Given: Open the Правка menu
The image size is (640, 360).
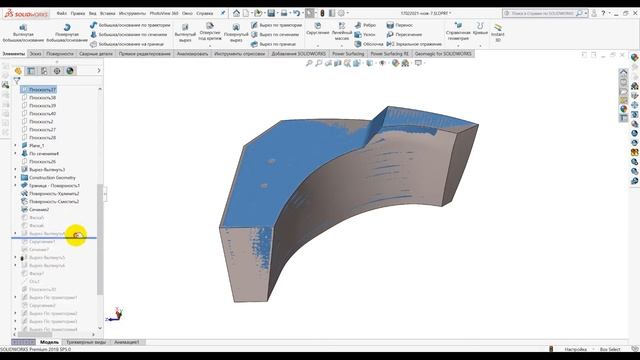Looking at the screenshot, I should pyautogui.click(x=78, y=13).
